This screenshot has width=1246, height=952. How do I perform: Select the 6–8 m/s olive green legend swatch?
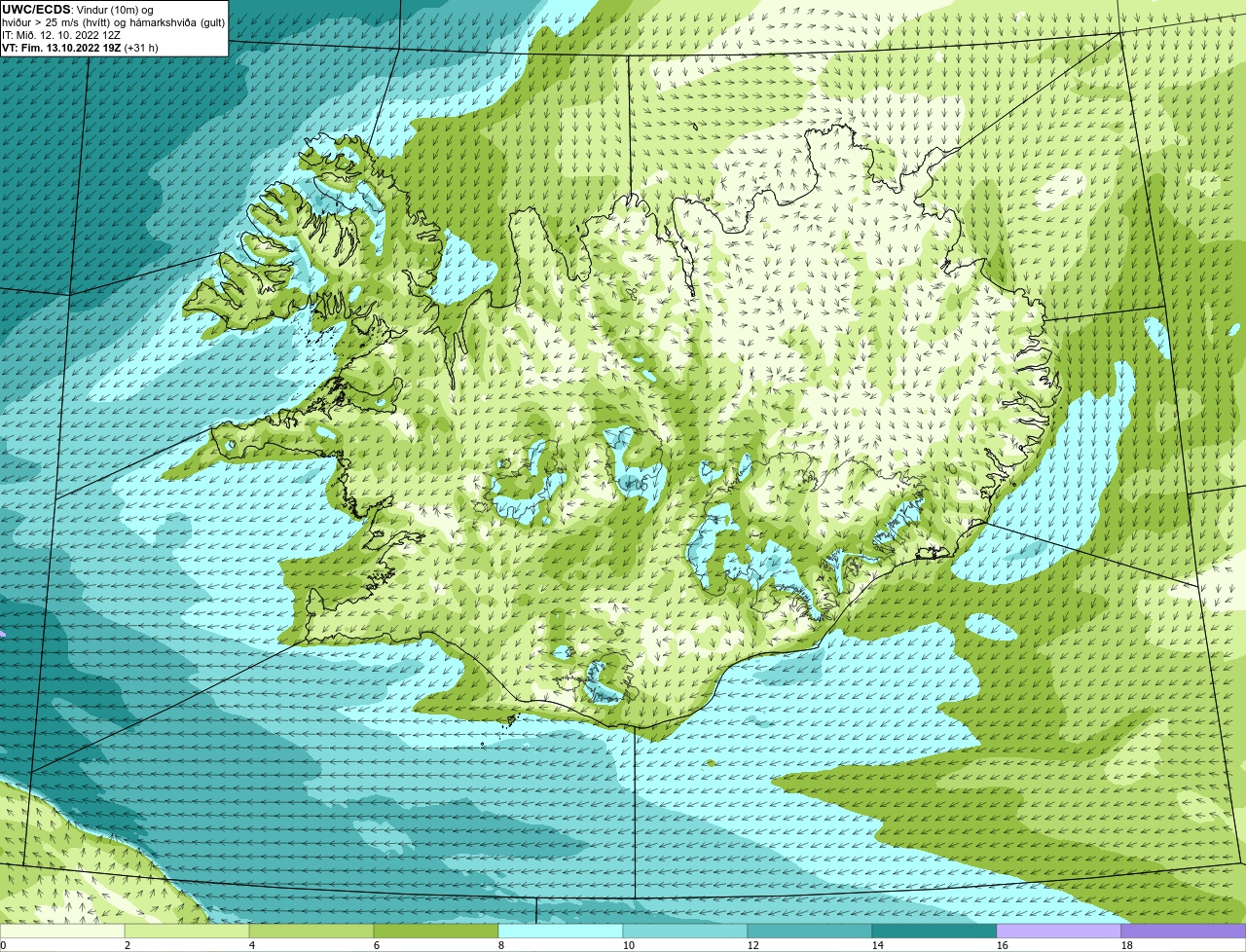point(436,932)
